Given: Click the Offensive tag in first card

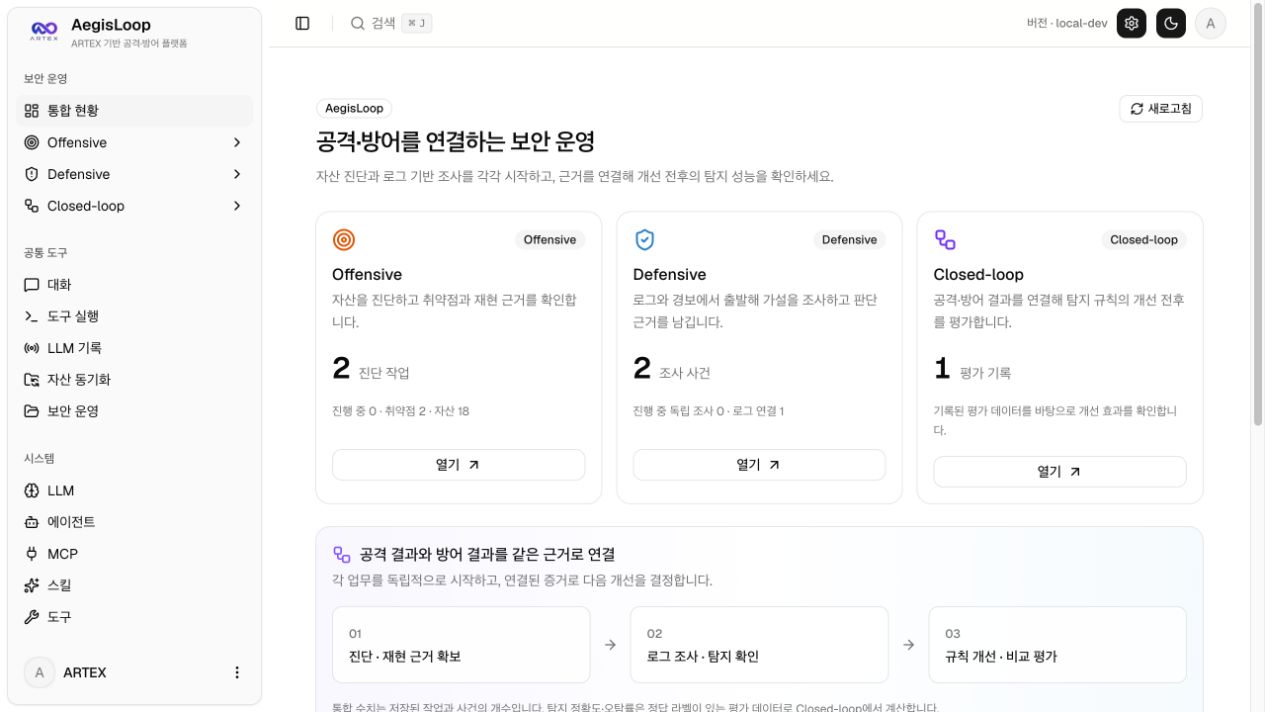Looking at the screenshot, I should pyautogui.click(x=550, y=240).
